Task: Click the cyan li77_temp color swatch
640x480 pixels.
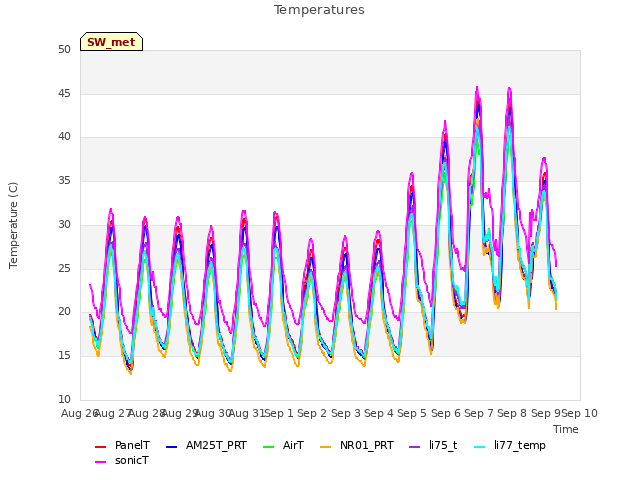Action: point(480,447)
